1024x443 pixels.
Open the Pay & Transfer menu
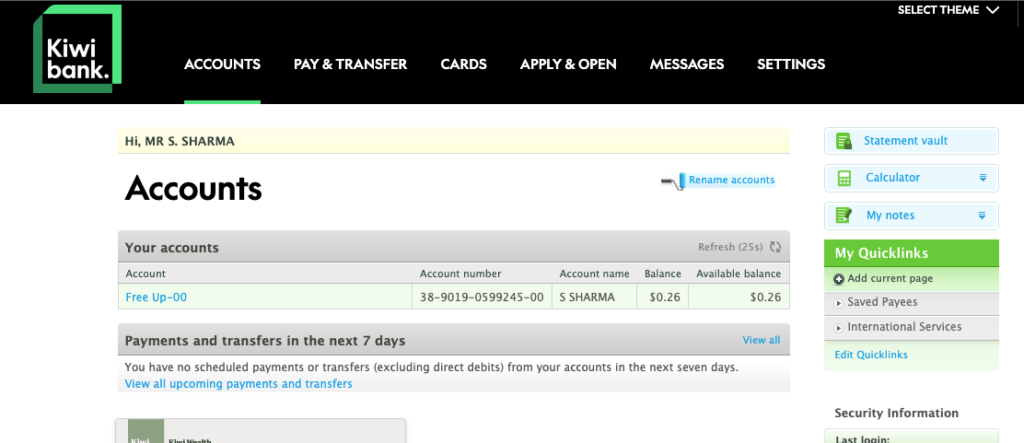pyautogui.click(x=350, y=64)
